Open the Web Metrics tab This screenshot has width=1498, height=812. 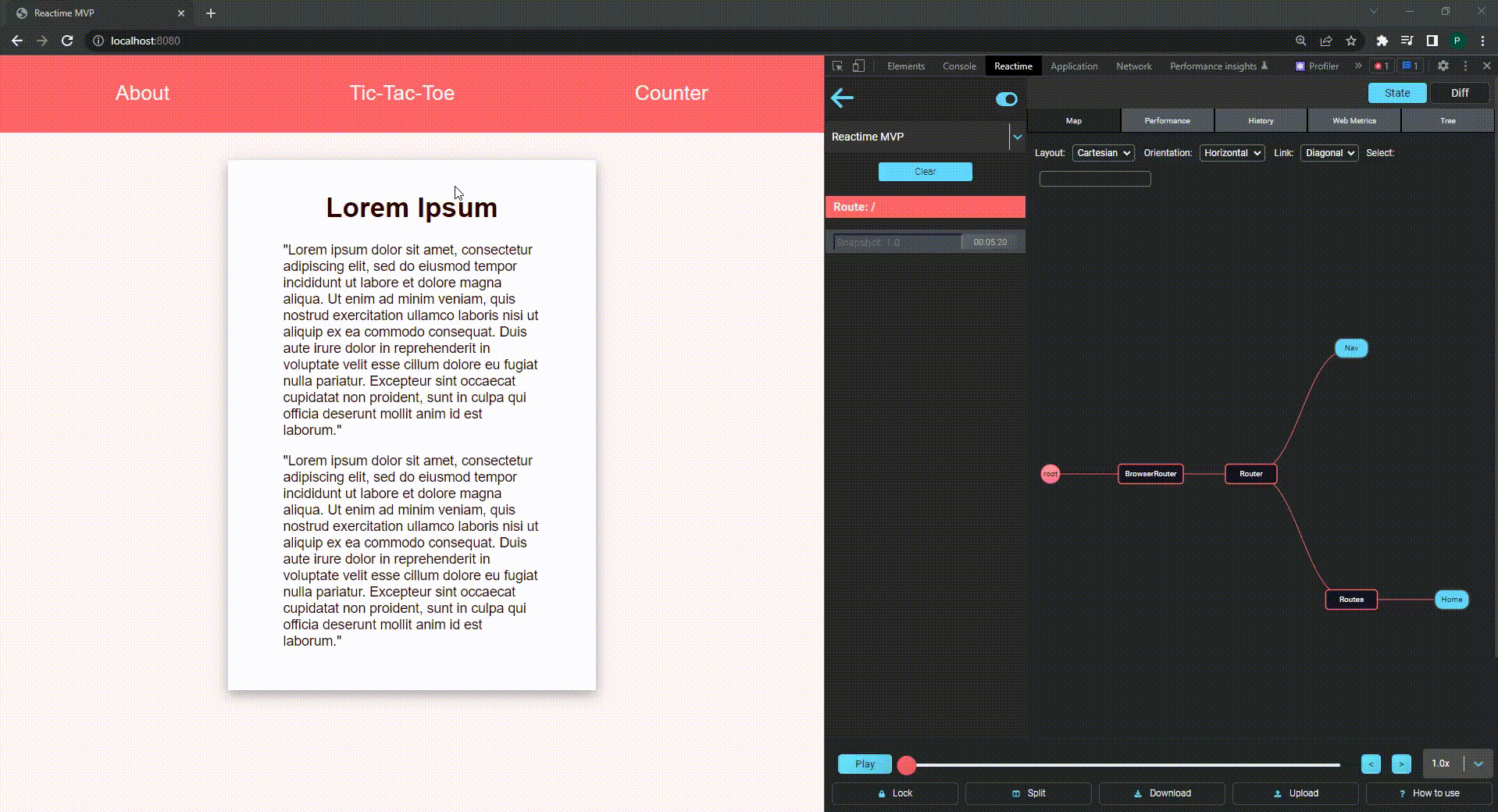[1354, 121]
